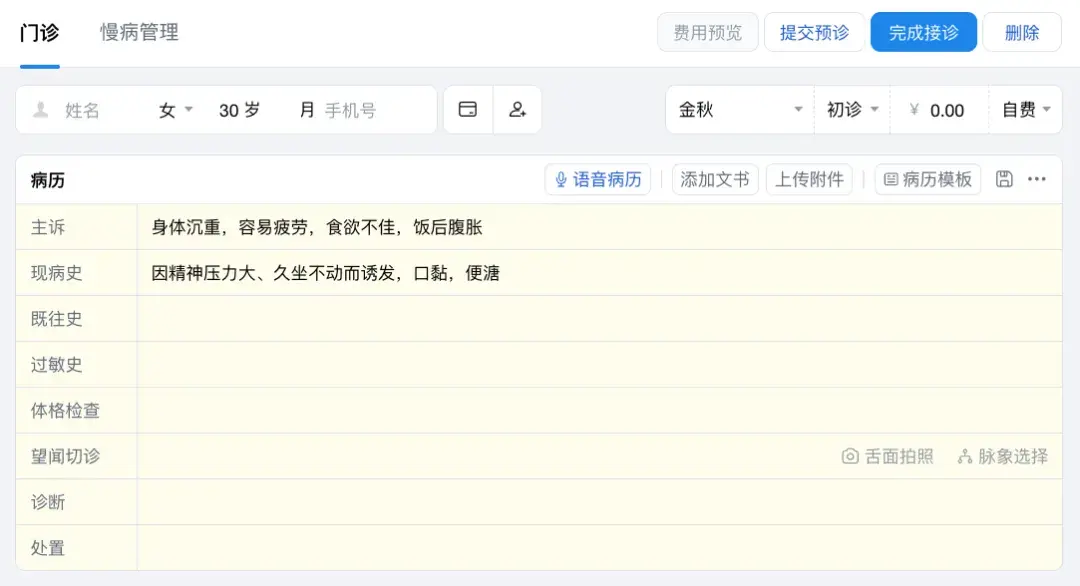Open the gender dropdown showing 女
1080x586 pixels.
click(x=176, y=110)
